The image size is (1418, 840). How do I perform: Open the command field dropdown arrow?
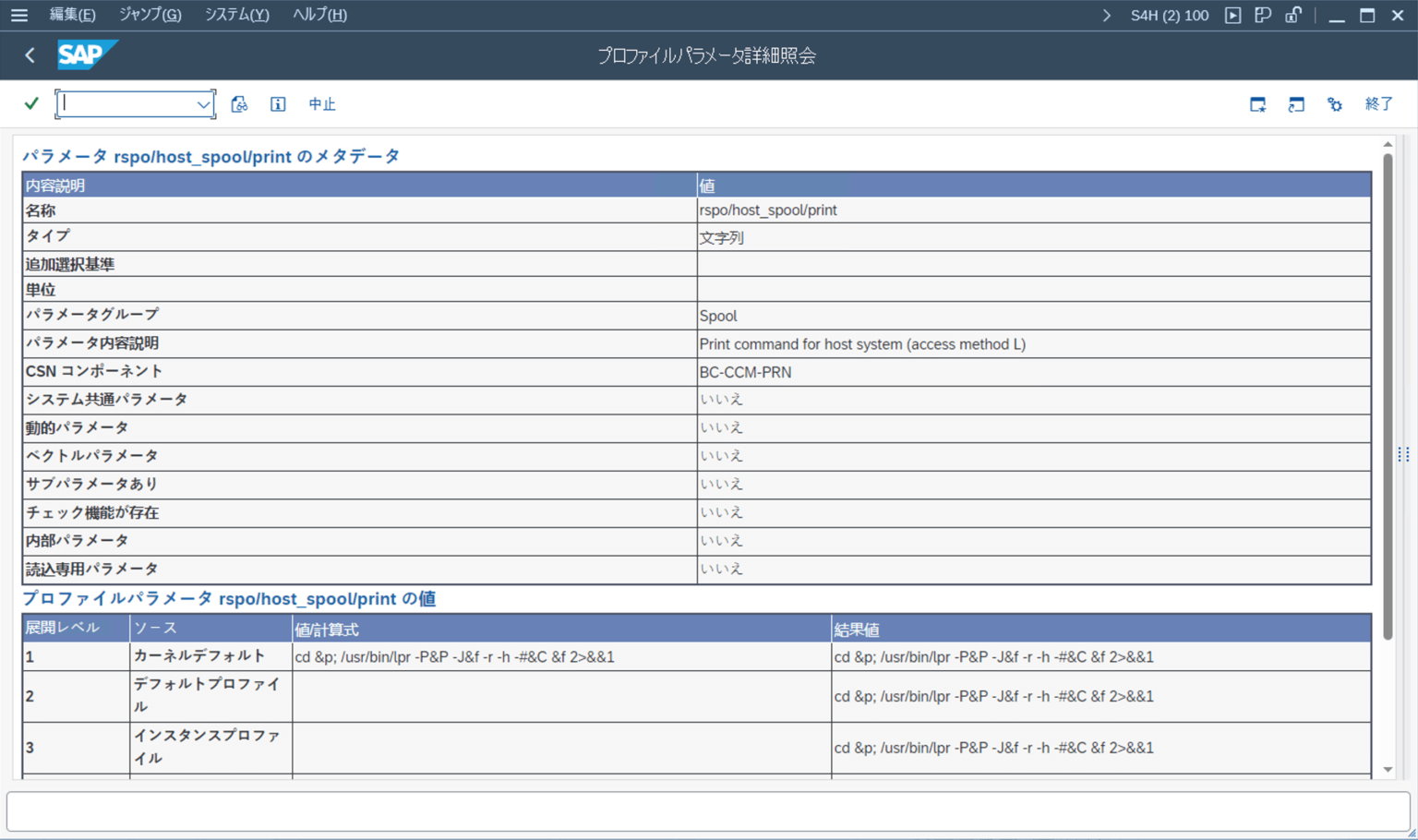203,103
